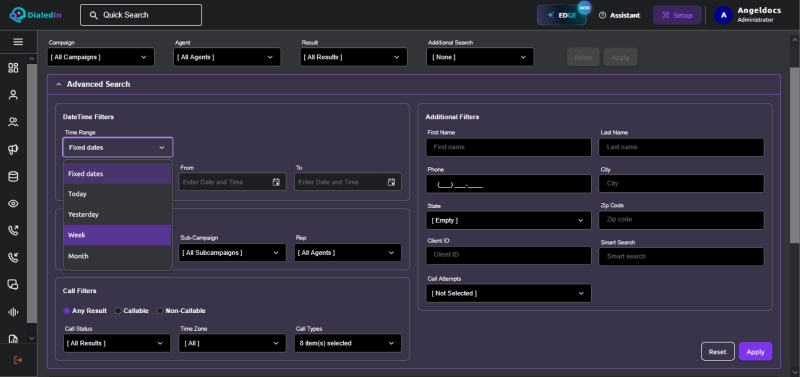Open the Time Zone dropdown
This screenshot has height=377, width=800.
232,343
